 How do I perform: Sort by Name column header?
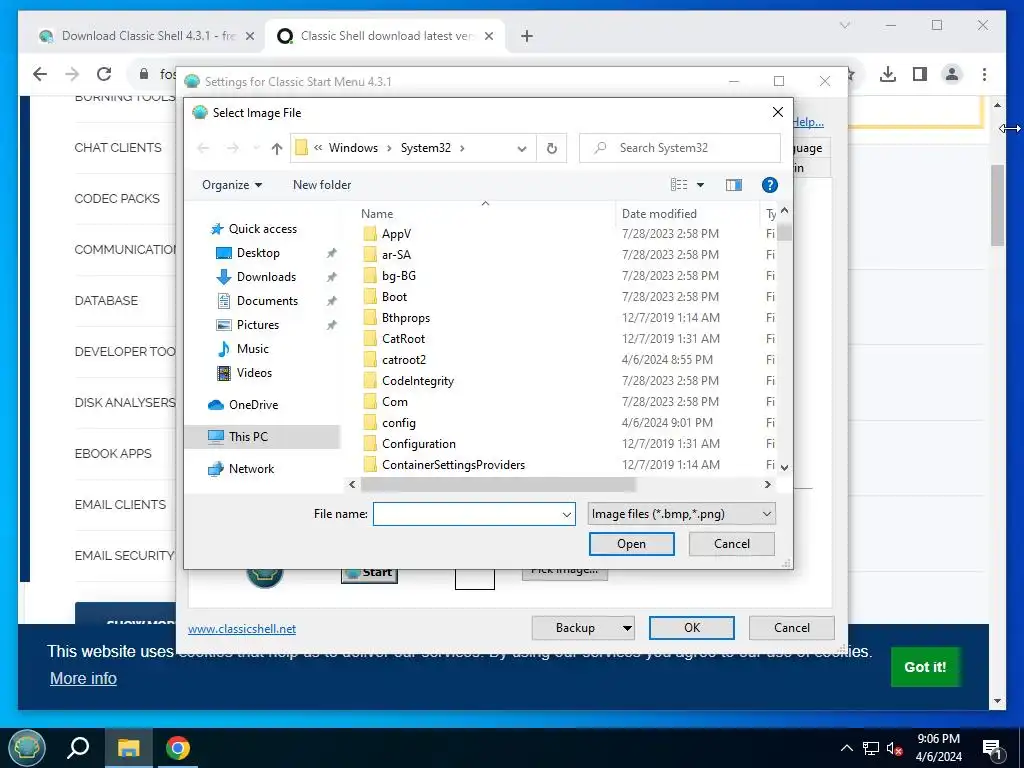click(377, 214)
